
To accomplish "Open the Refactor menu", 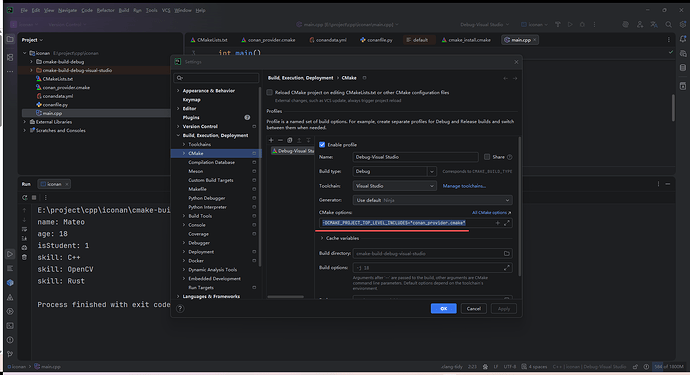I will (106, 10).
